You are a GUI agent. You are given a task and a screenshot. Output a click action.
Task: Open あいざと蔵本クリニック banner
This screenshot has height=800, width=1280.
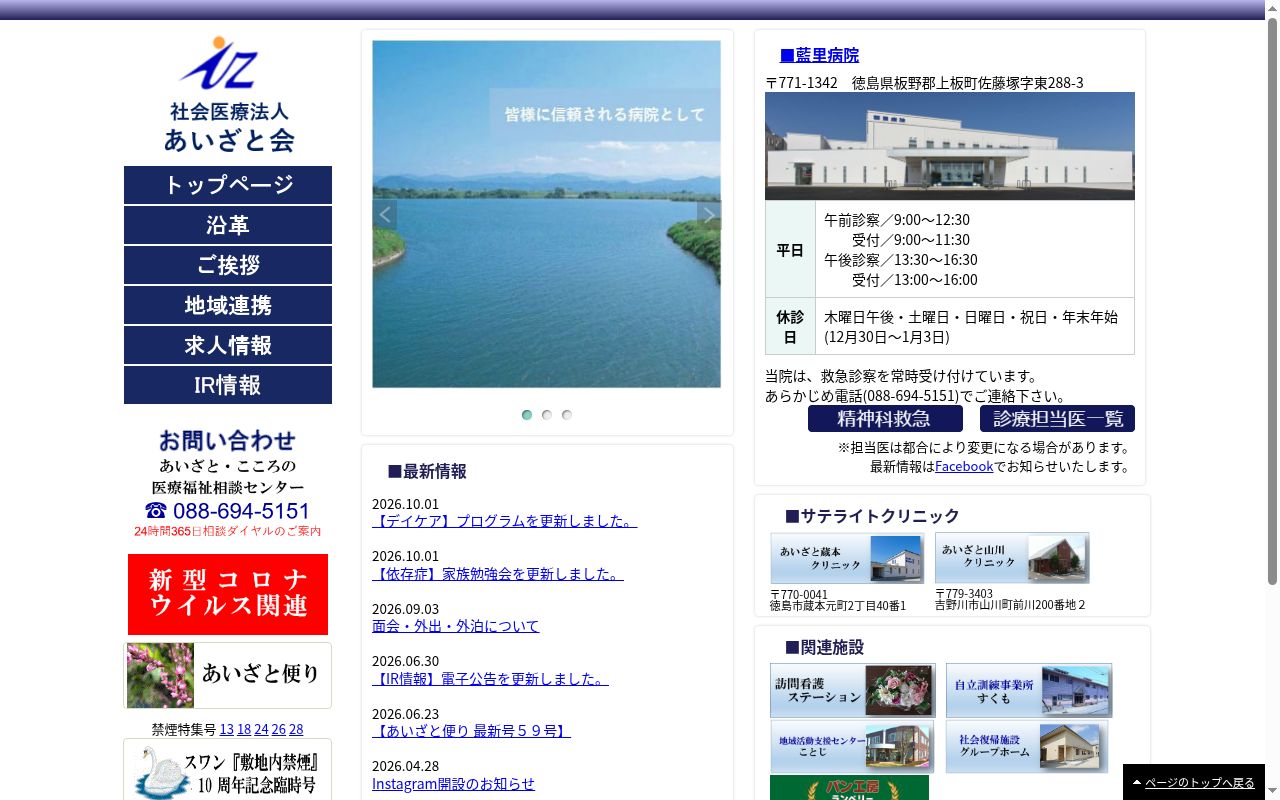pos(847,558)
